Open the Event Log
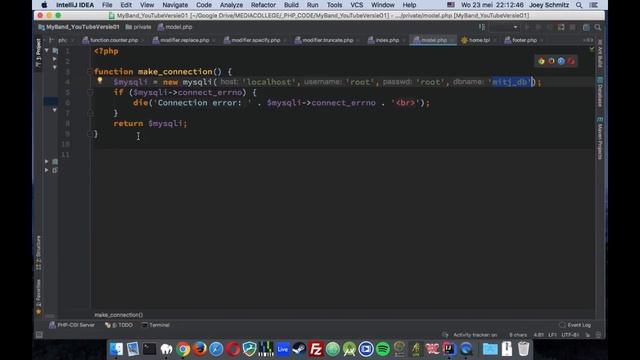Viewport: 640px width, 360px height. 575,325
